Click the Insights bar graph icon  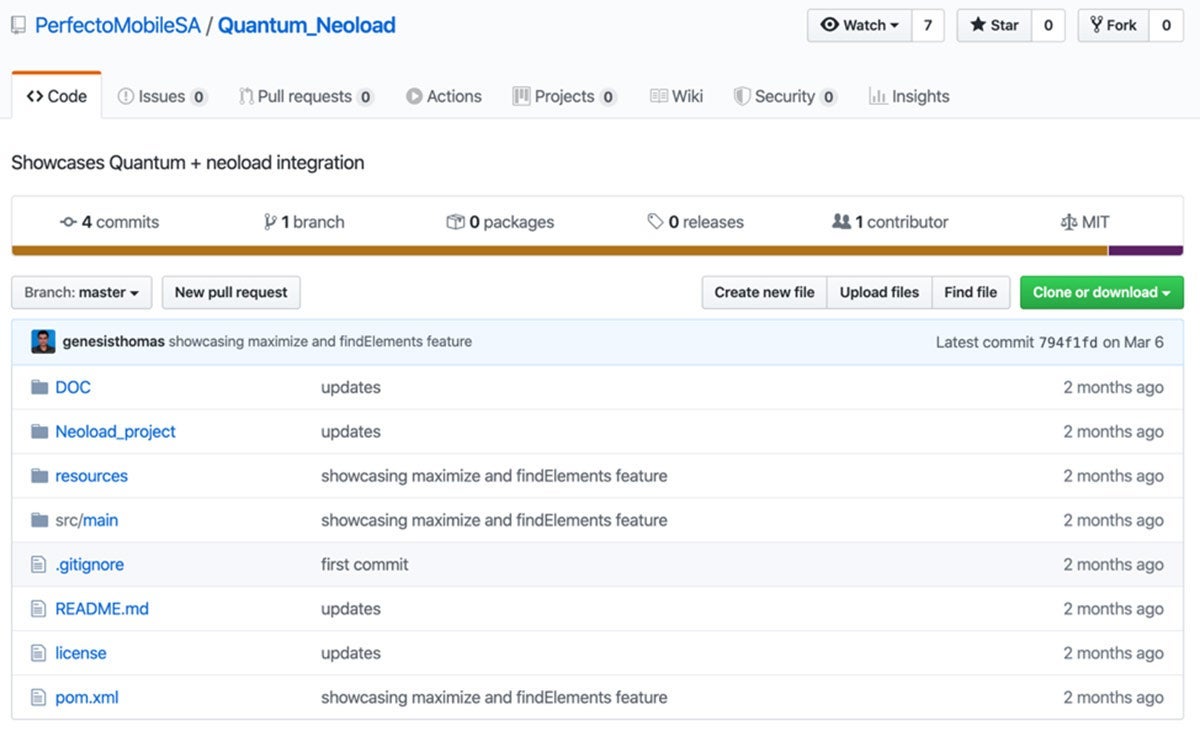[878, 96]
